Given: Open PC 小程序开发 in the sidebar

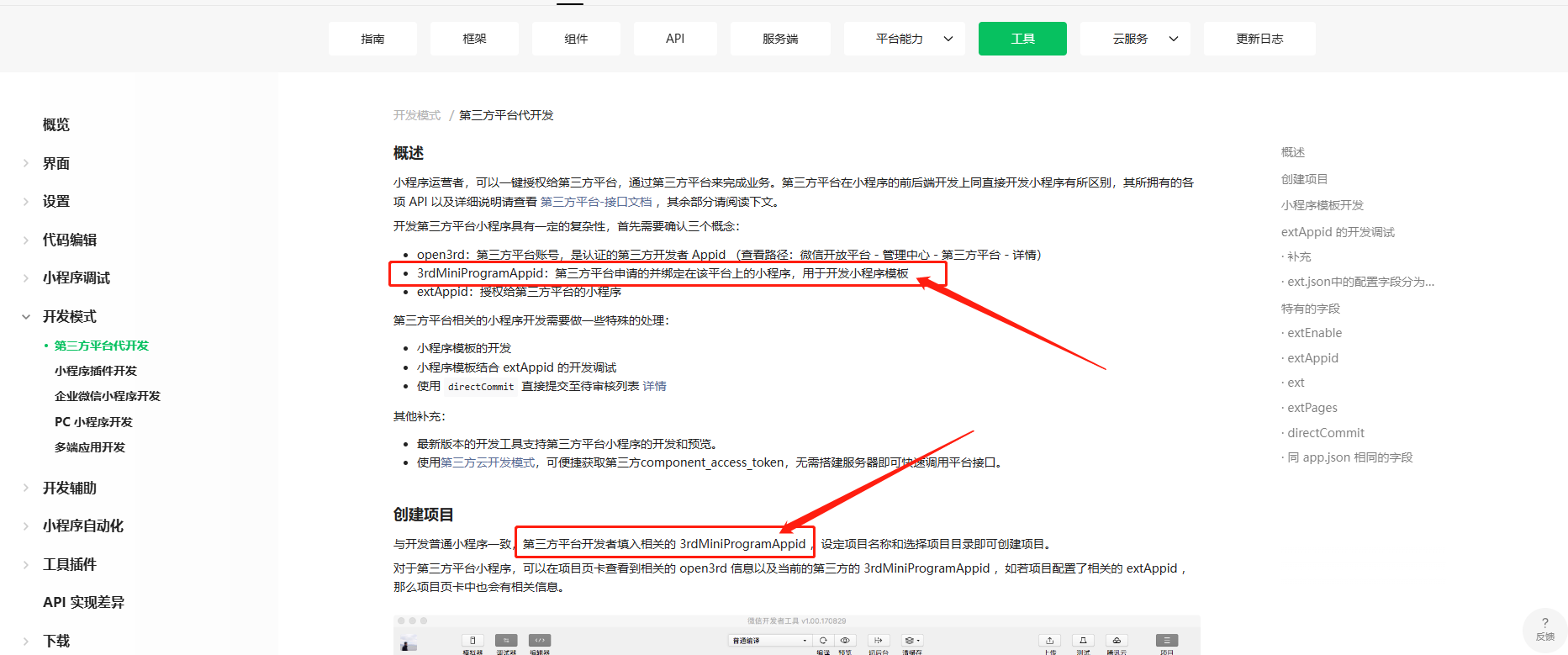Looking at the screenshot, I should coord(93,422).
